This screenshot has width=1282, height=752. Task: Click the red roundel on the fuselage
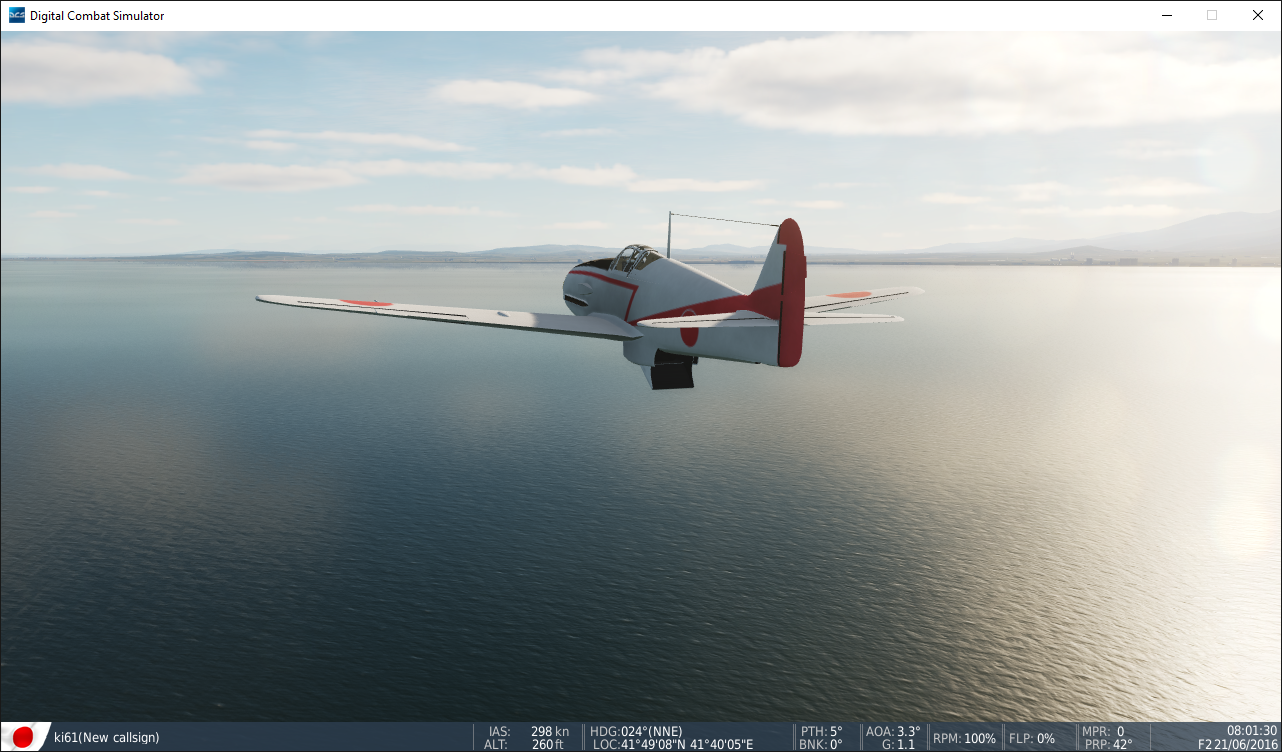(x=689, y=328)
